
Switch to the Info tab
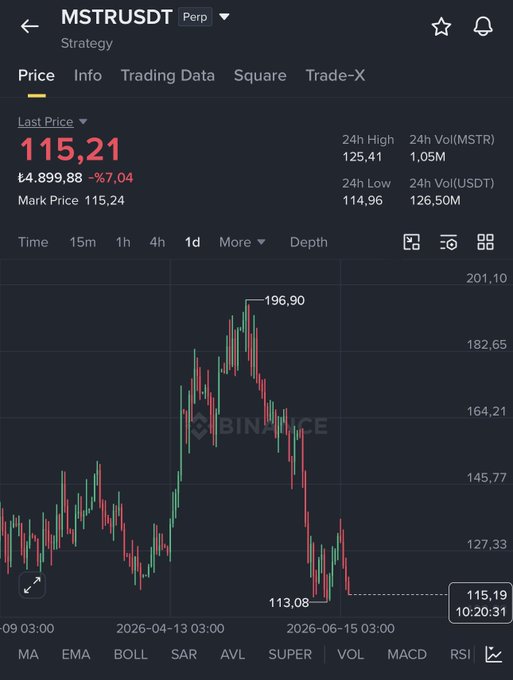click(x=88, y=75)
